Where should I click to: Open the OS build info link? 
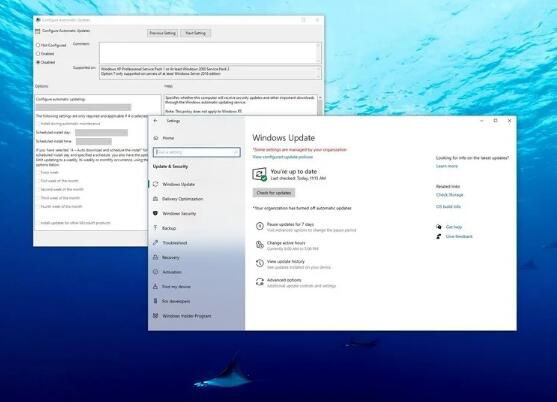tap(448, 206)
